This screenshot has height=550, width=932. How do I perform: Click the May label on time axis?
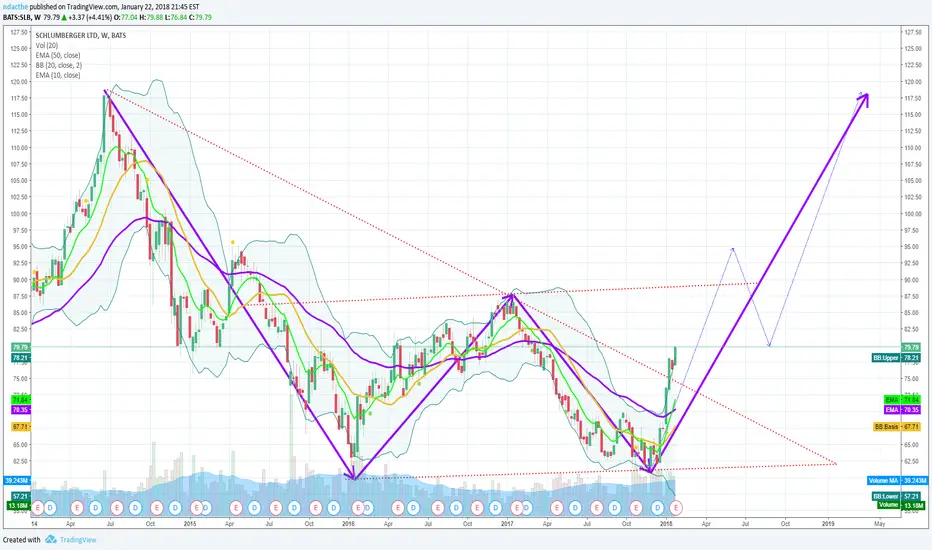880,524
